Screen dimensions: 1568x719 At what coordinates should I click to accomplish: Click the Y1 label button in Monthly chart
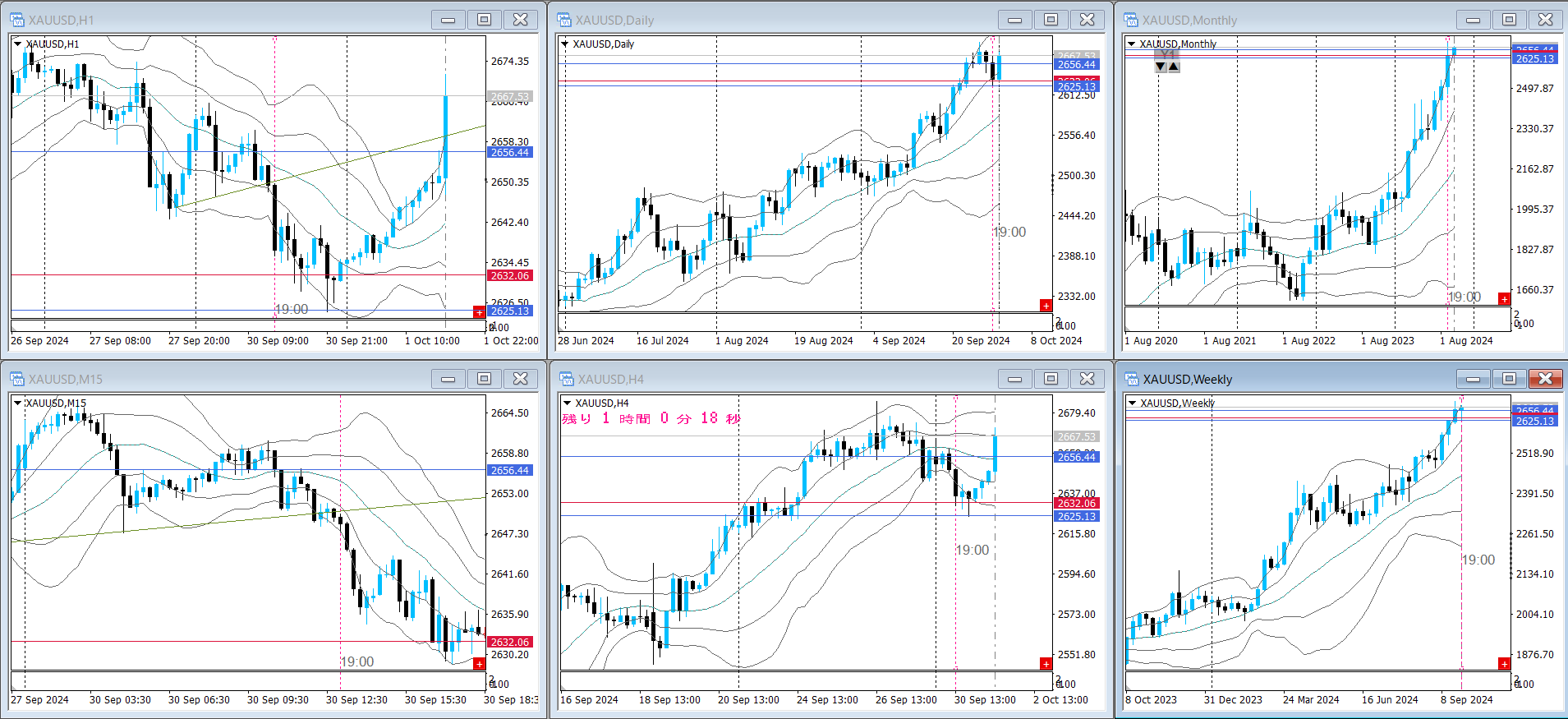[x=1166, y=55]
